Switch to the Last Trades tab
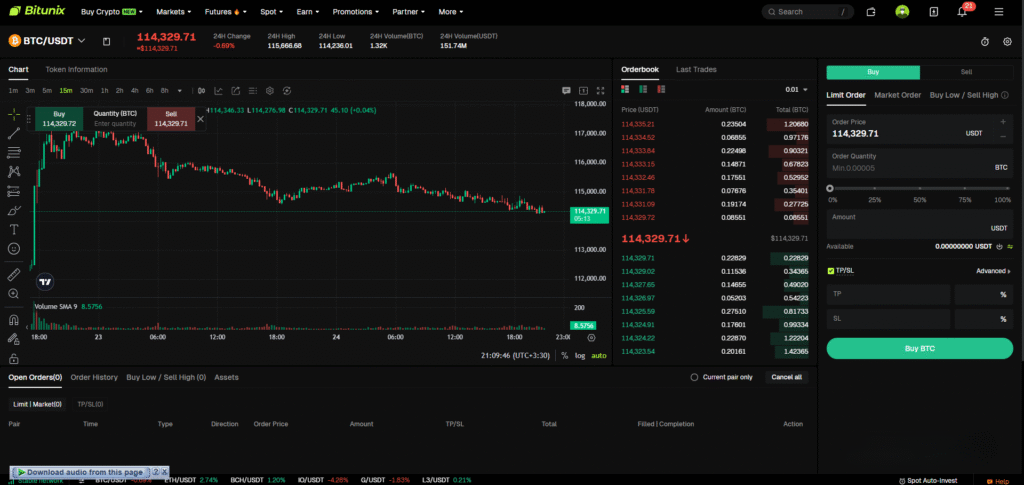 [696, 70]
